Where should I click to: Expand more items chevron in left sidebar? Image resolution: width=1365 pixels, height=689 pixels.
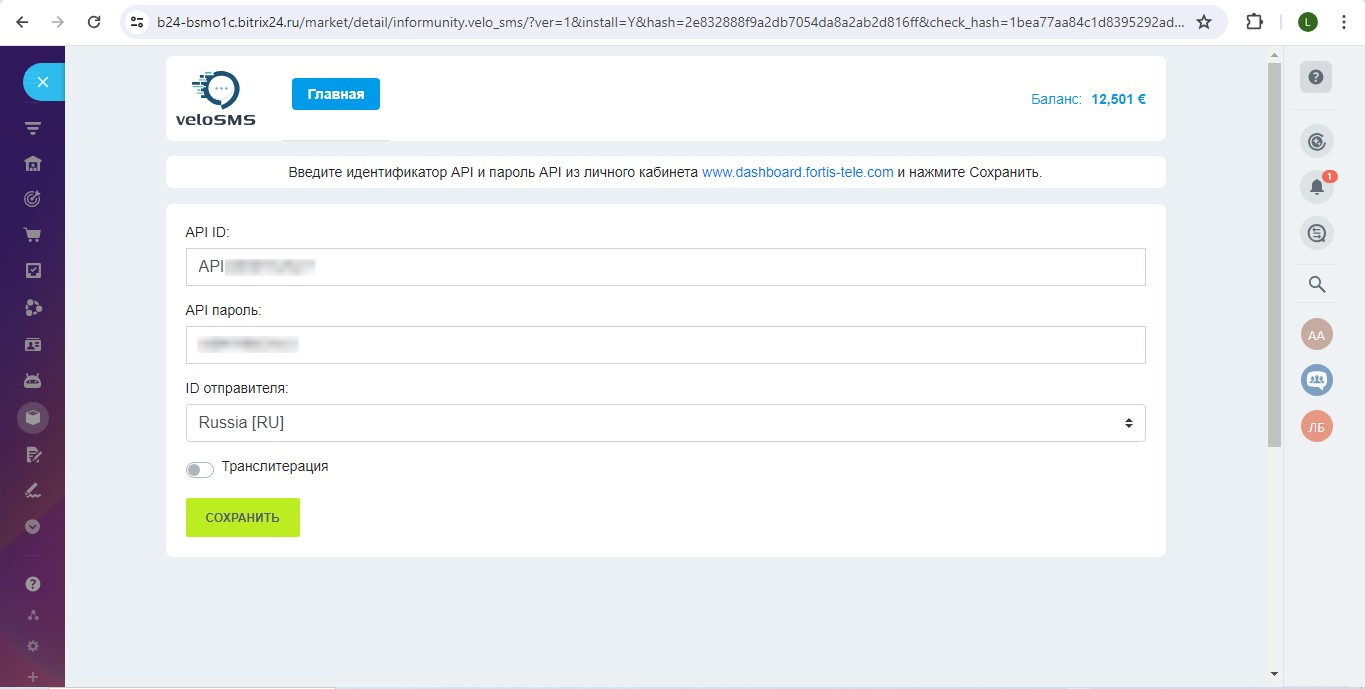33,526
